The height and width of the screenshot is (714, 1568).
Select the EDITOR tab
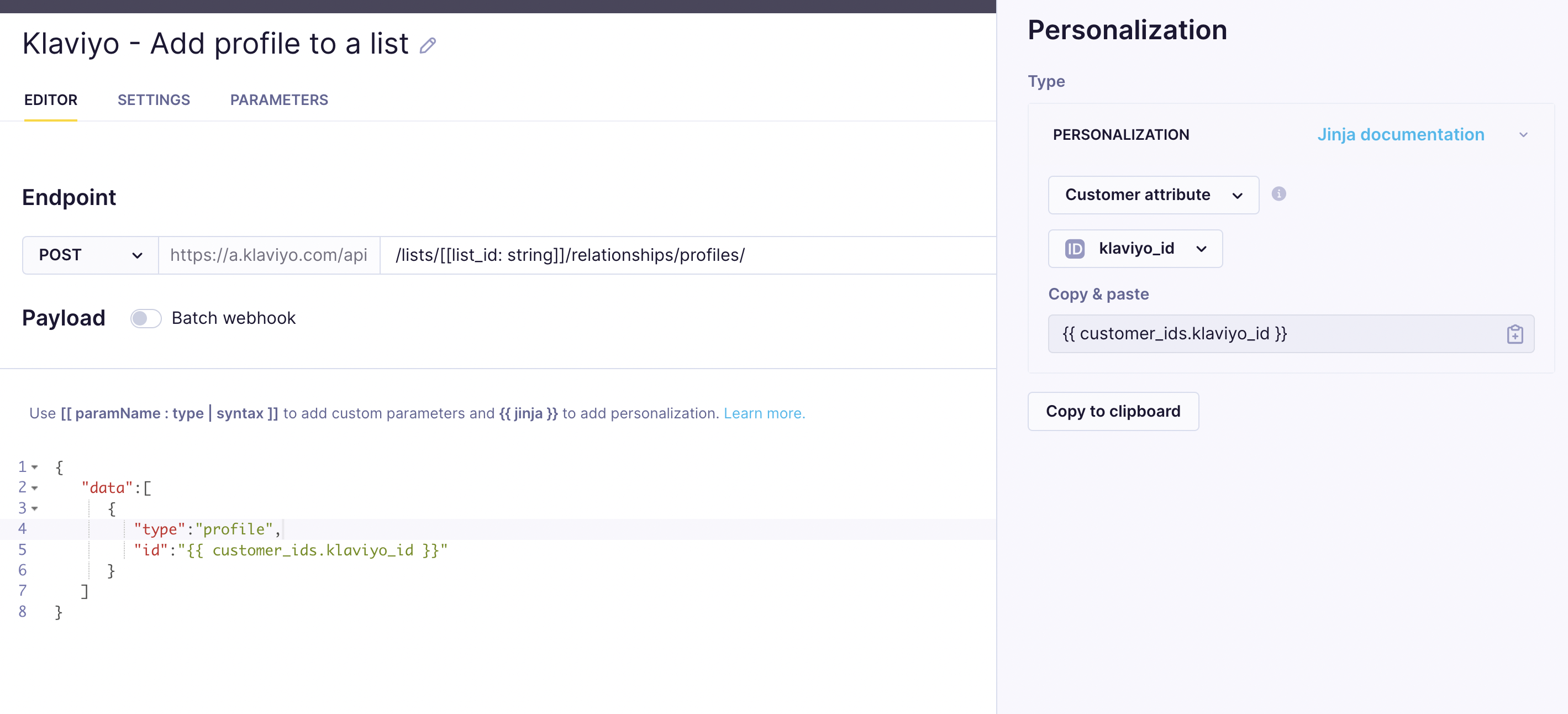(50, 100)
